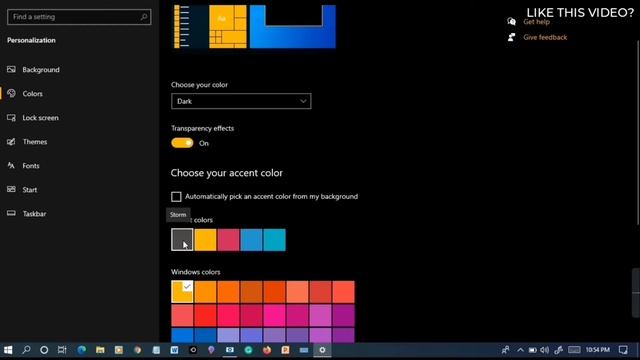
Task: Open the purple pin Maps app icon on taskbar
Action: [211, 350]
